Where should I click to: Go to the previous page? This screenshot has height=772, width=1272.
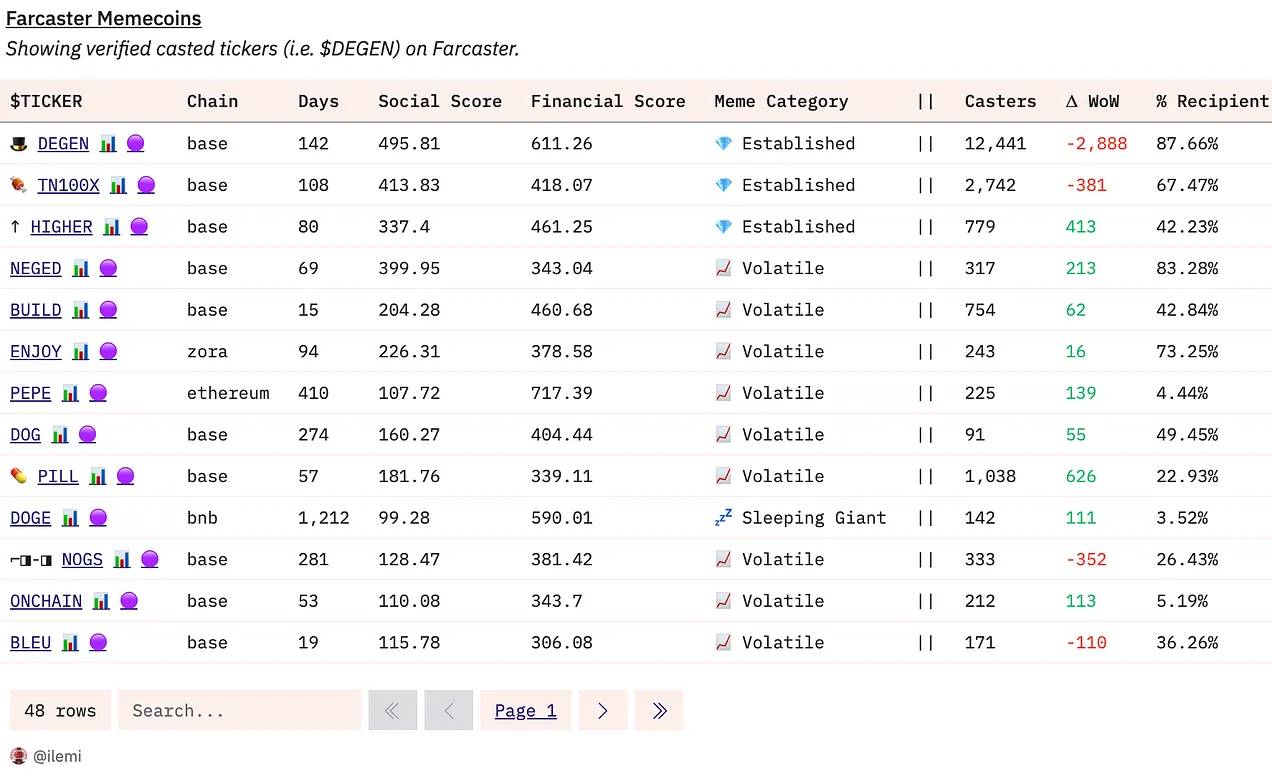(x=448, y=710)
